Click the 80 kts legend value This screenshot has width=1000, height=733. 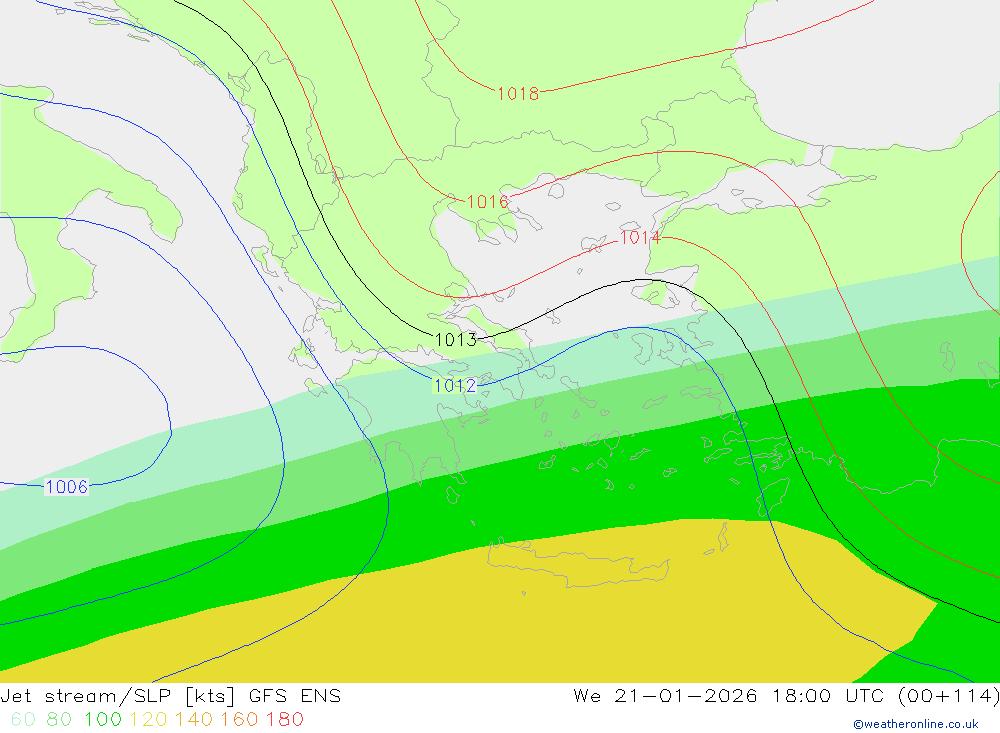click(x=59, y=719)
